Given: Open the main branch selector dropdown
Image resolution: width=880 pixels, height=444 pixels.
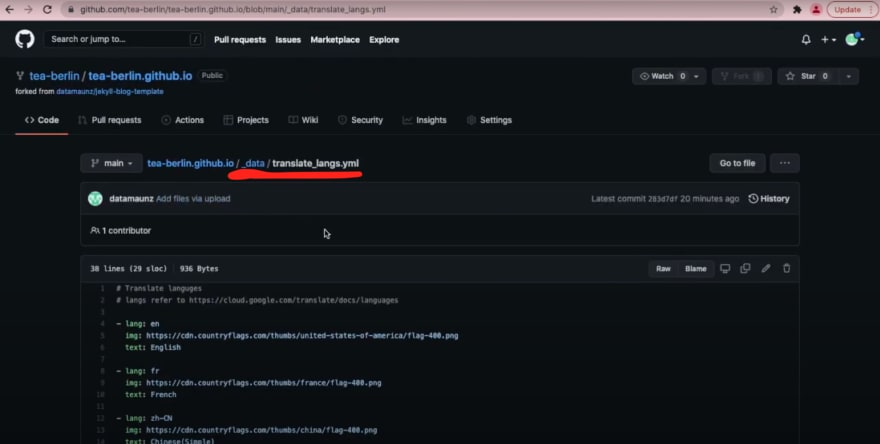Looking at the screenshot, I should pyautogui.click(x=112, y=163).
